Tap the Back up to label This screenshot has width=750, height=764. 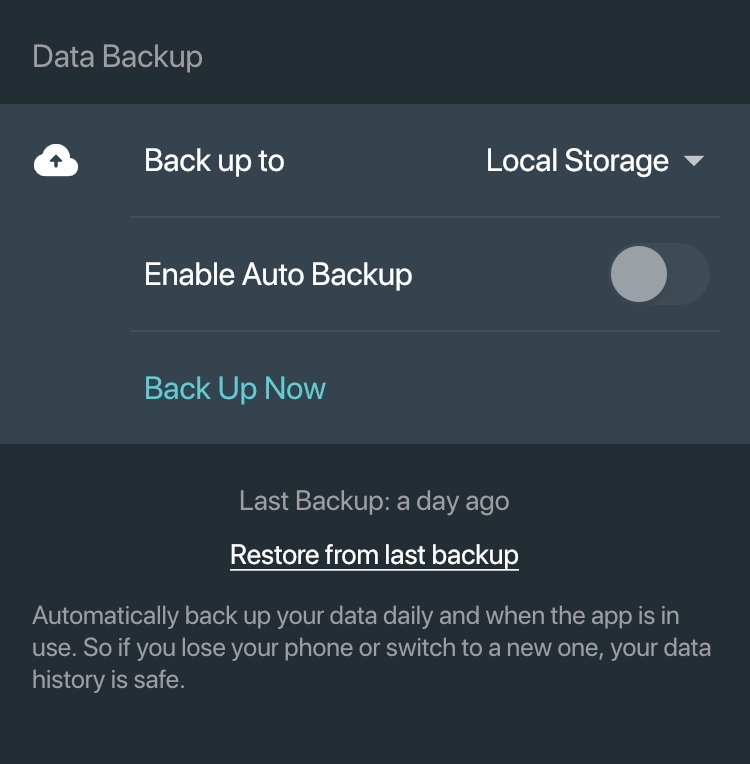click(214, 161)
